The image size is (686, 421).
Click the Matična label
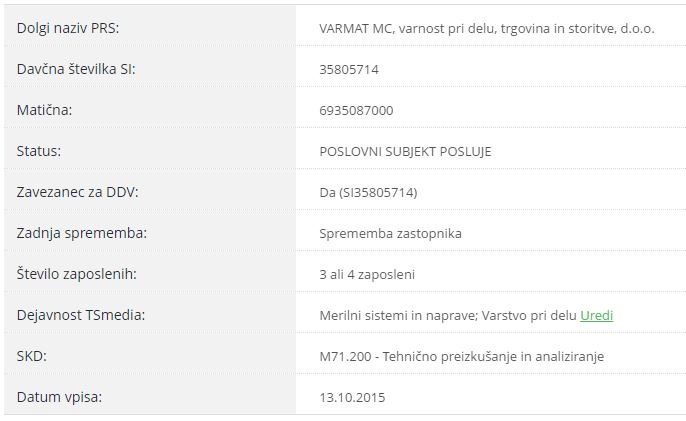tap(45, 110)
